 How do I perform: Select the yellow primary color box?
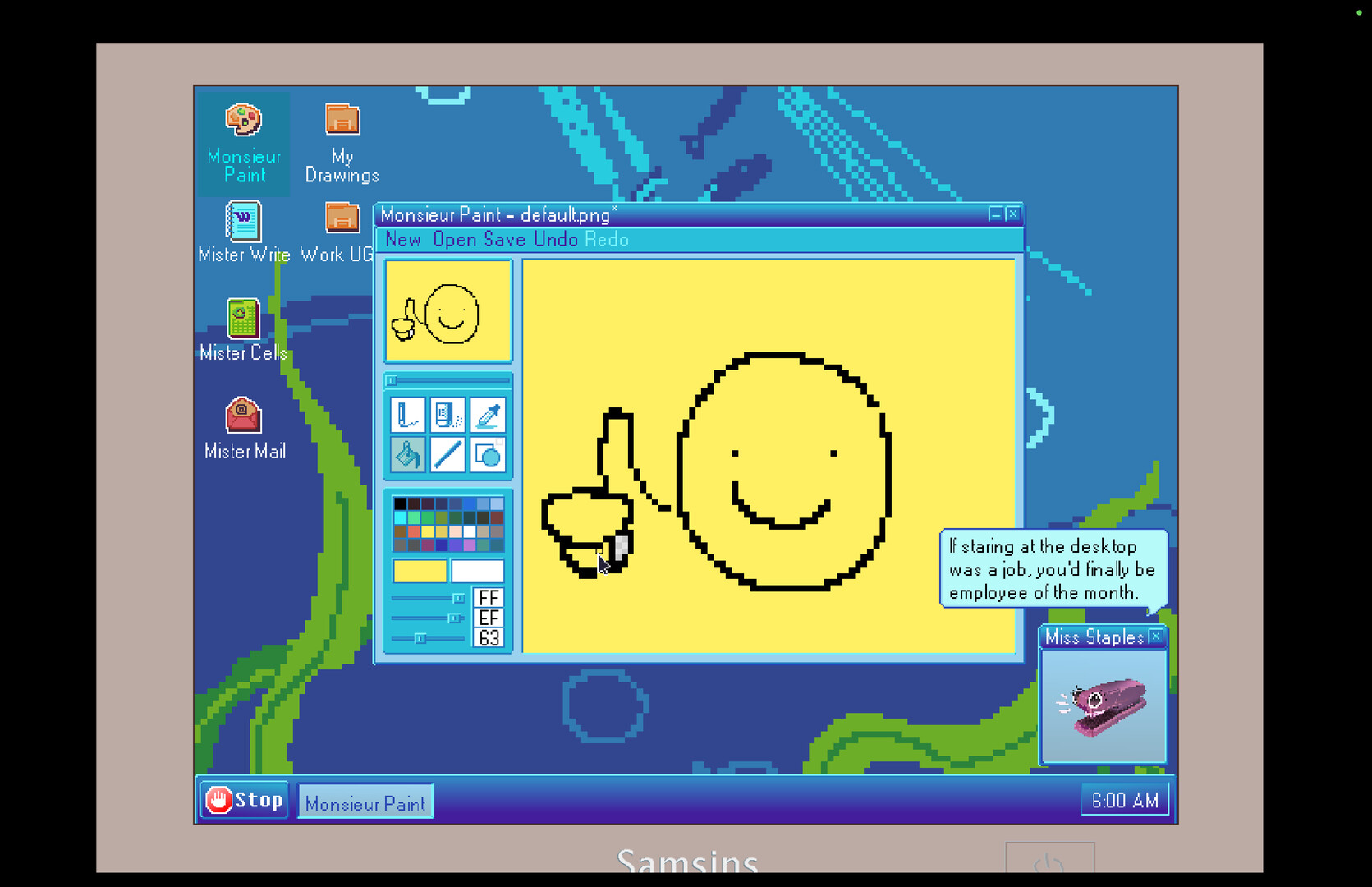420,571
